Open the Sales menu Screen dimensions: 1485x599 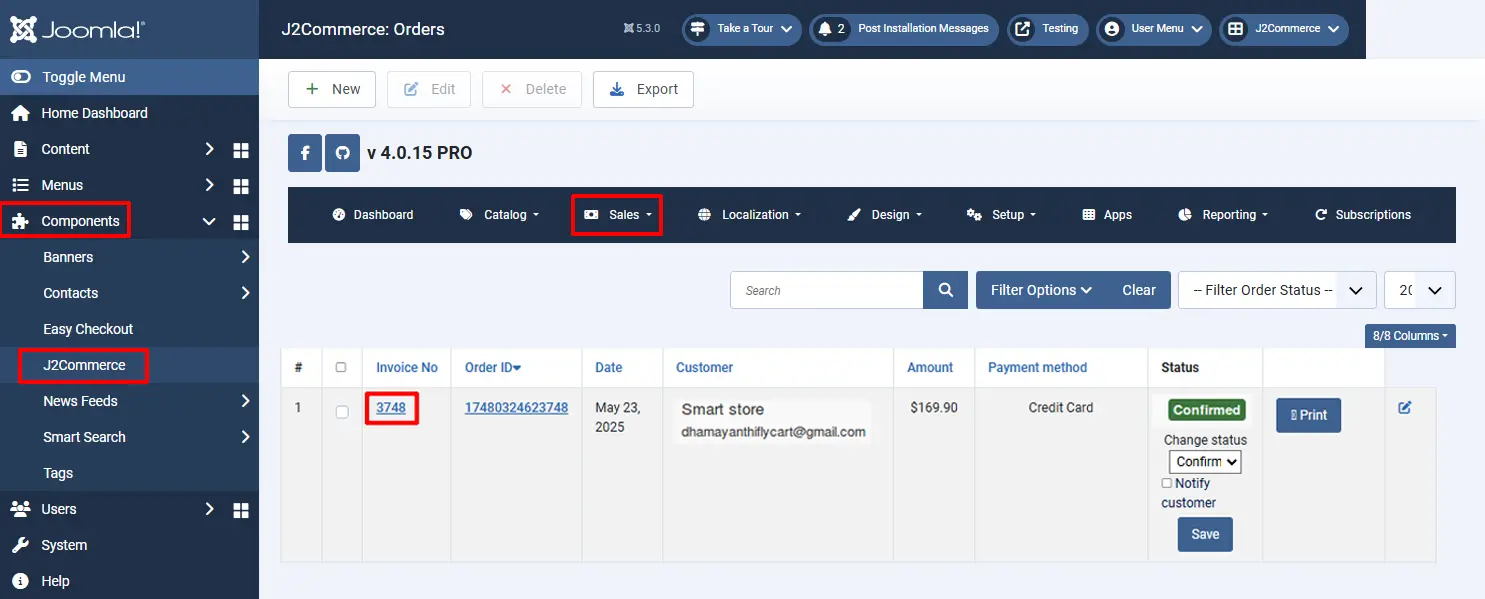(617, 215)
